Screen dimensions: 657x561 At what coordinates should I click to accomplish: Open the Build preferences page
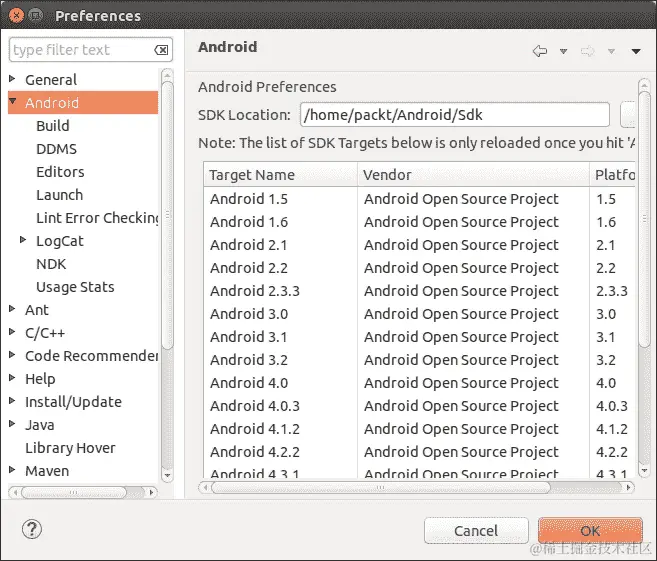(53, 126)
